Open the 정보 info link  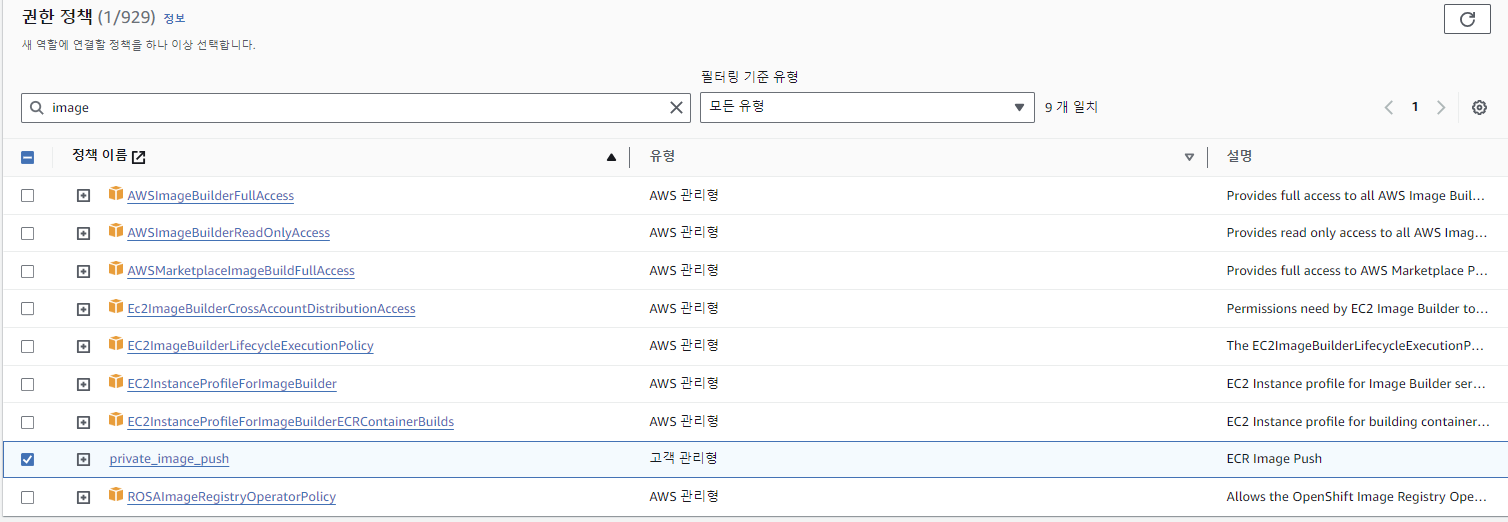174,19
